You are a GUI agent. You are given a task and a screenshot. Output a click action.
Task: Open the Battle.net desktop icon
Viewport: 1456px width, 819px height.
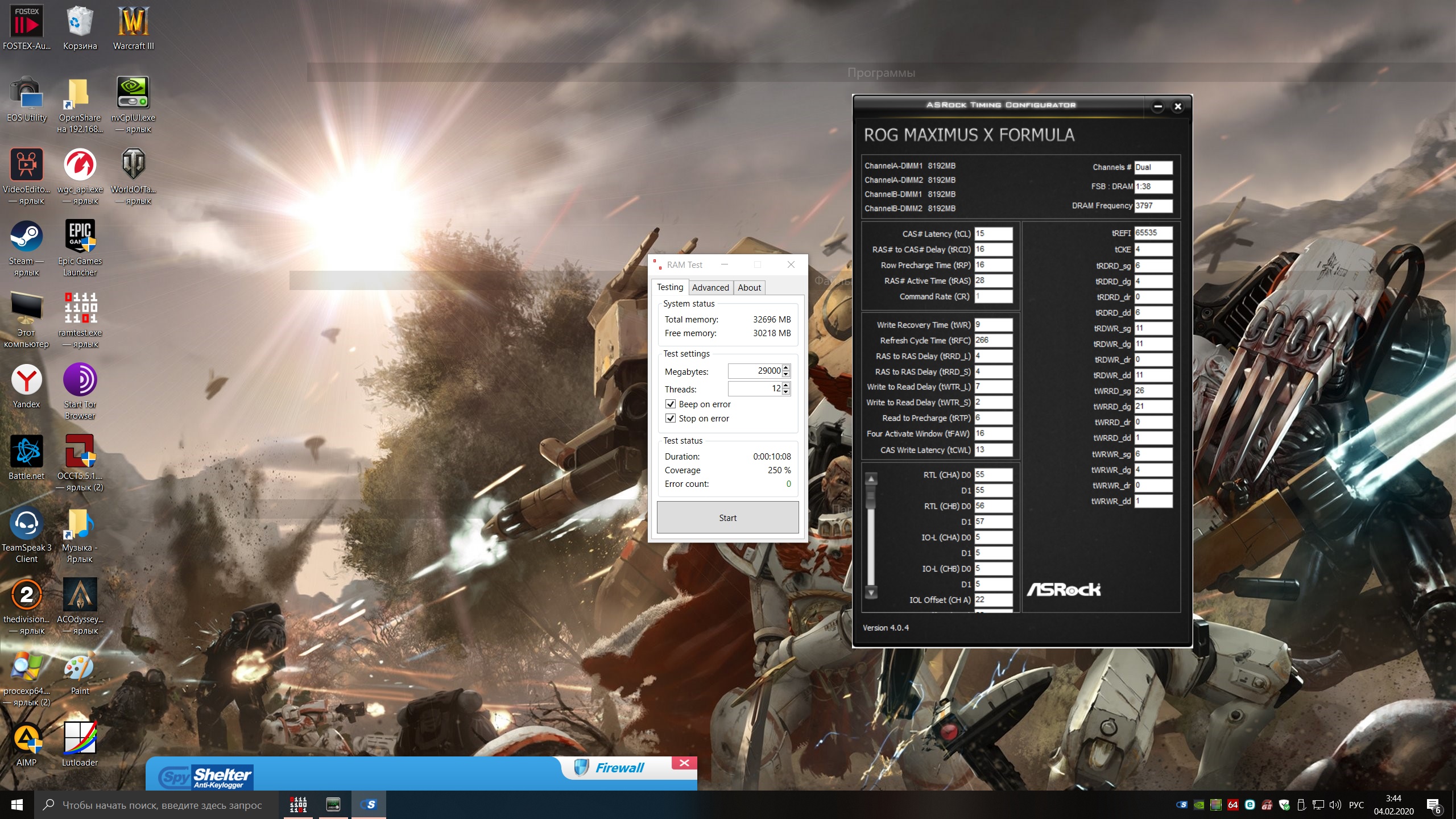(26, 452)
